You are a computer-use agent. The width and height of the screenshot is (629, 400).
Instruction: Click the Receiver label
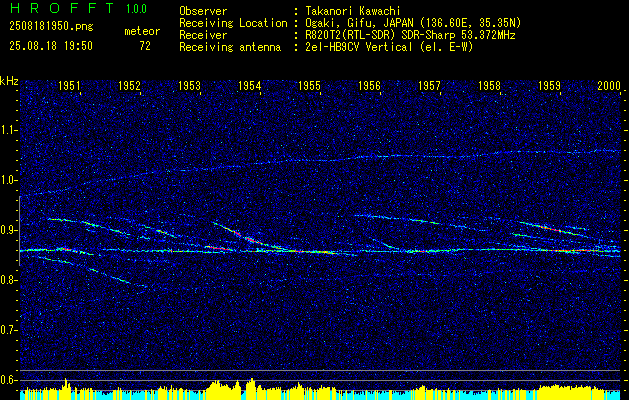pyautogui.click(x=203, y=35)
